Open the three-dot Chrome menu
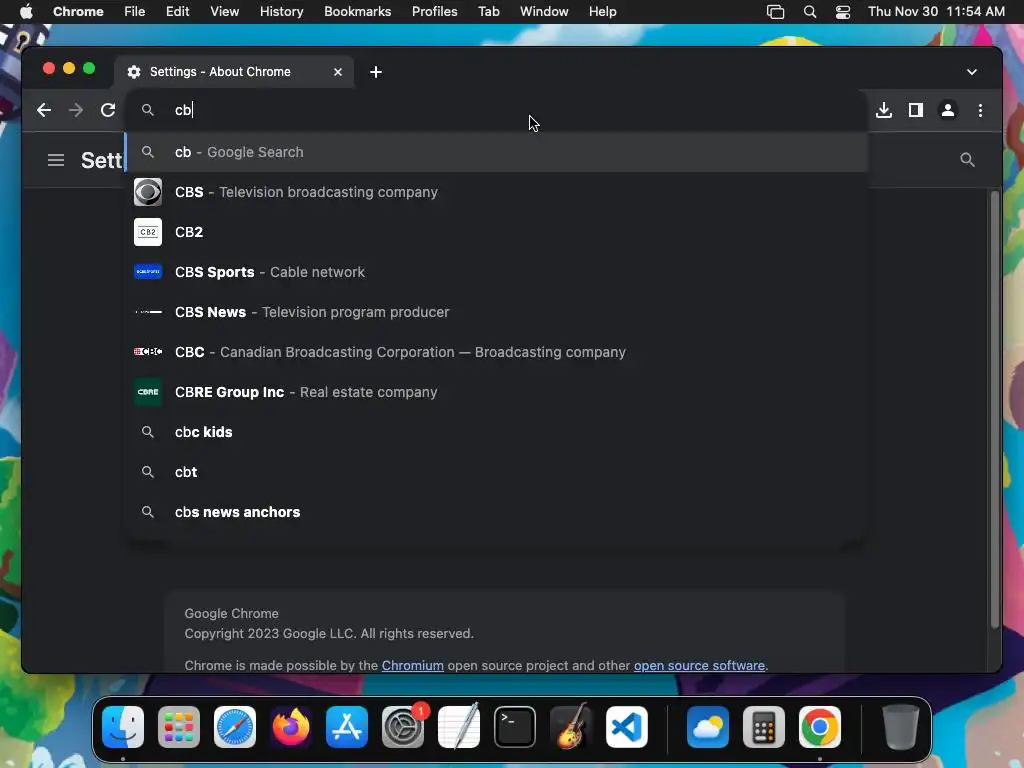Image resolution: width=1024 pixels, height=768 pixels. click(980, 110)
